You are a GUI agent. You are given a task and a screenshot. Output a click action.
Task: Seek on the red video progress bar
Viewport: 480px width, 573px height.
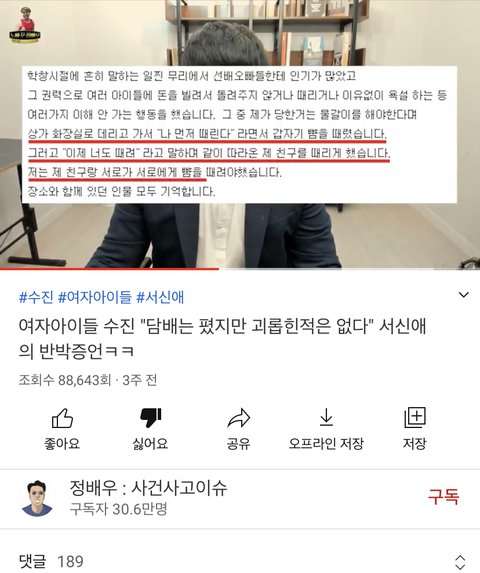(240, 269)
